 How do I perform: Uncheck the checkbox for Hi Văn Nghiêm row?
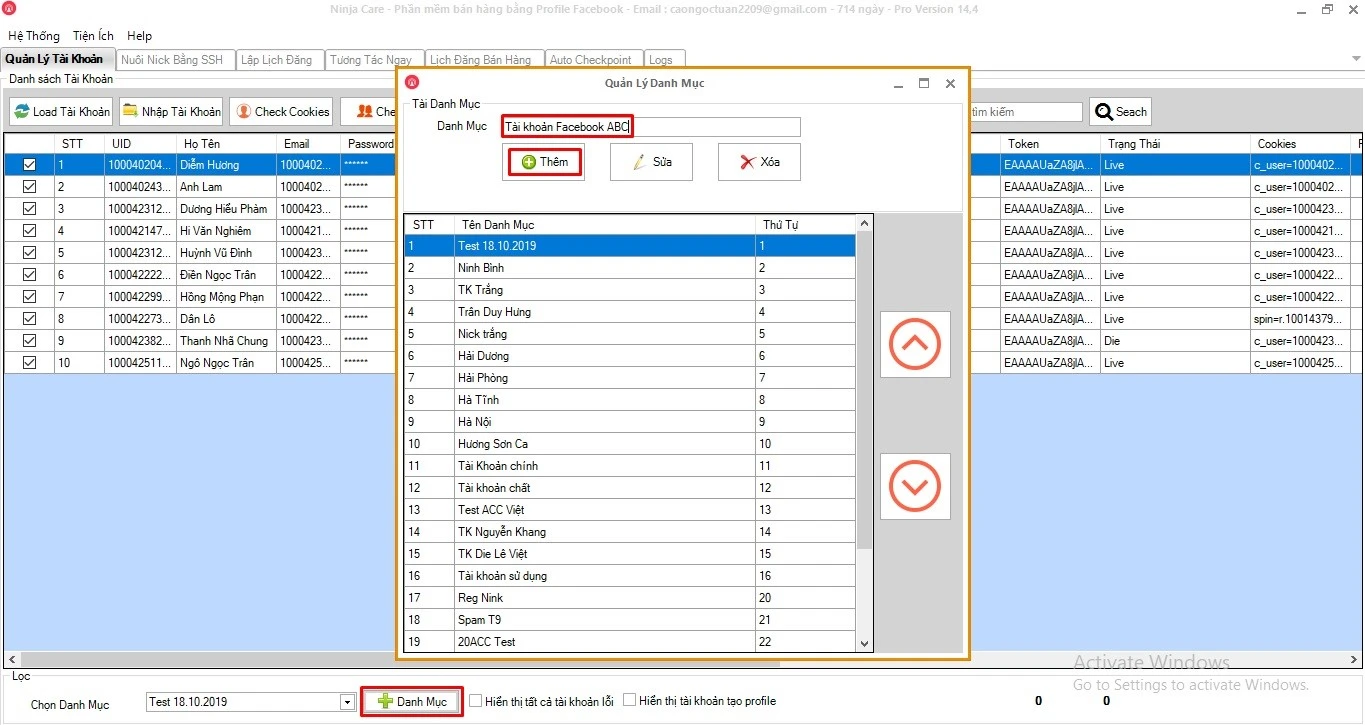pos(29,231)
